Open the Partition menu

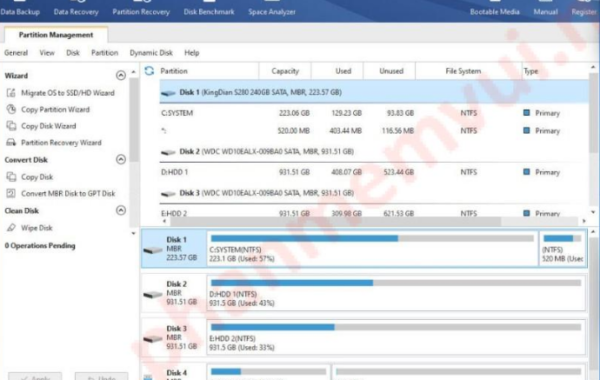pos(104,53)
